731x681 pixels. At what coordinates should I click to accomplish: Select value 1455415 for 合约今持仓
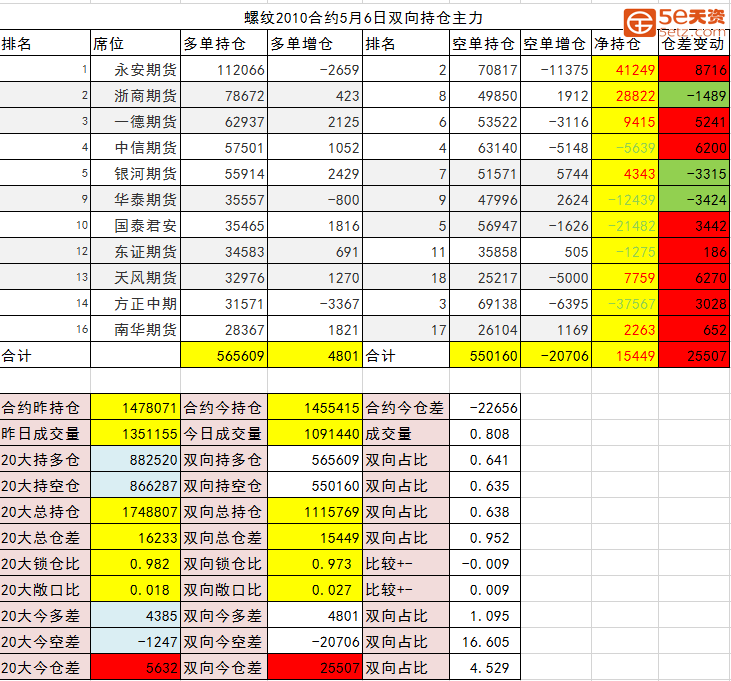pos(315,408)
